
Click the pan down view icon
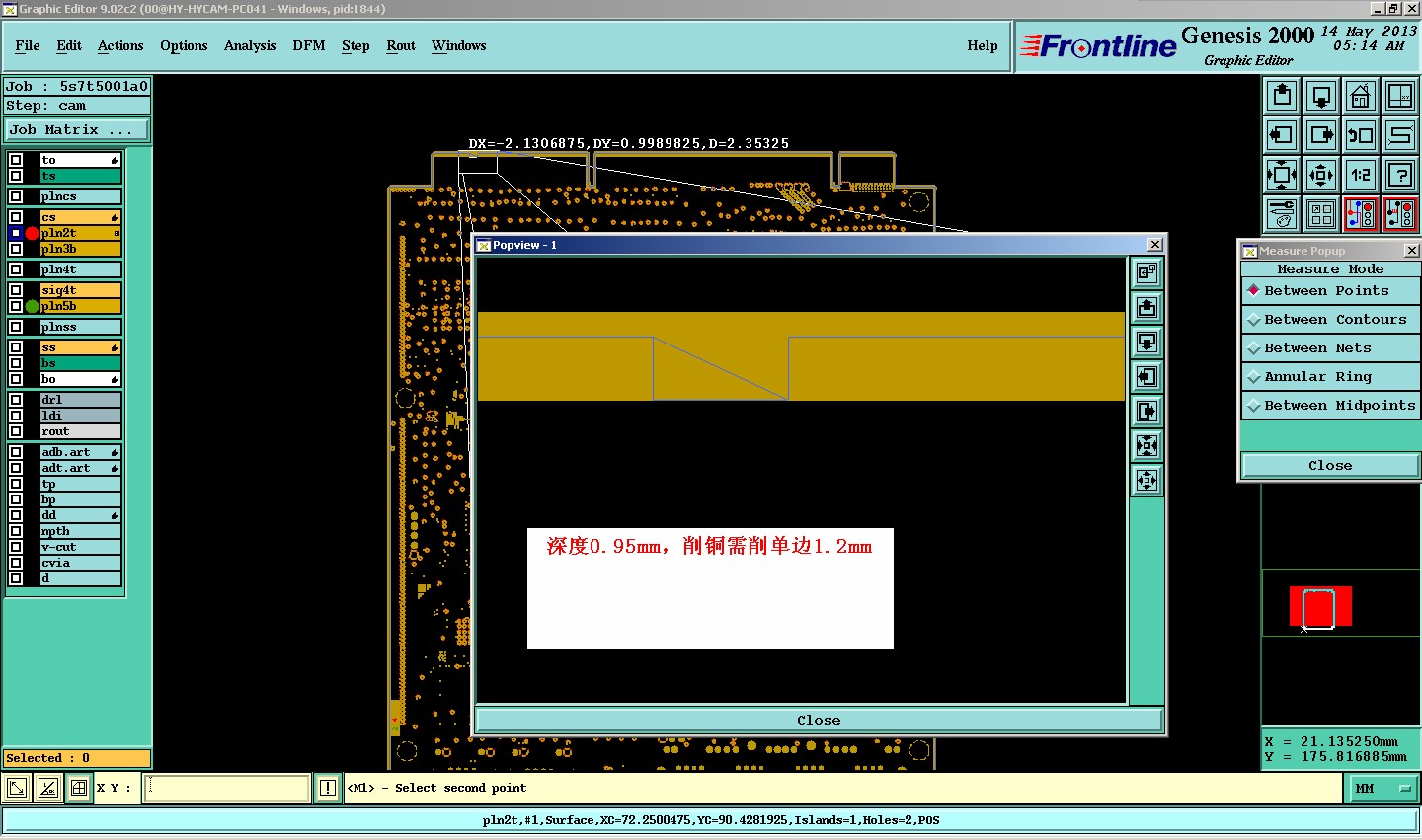coord(1321,96)
